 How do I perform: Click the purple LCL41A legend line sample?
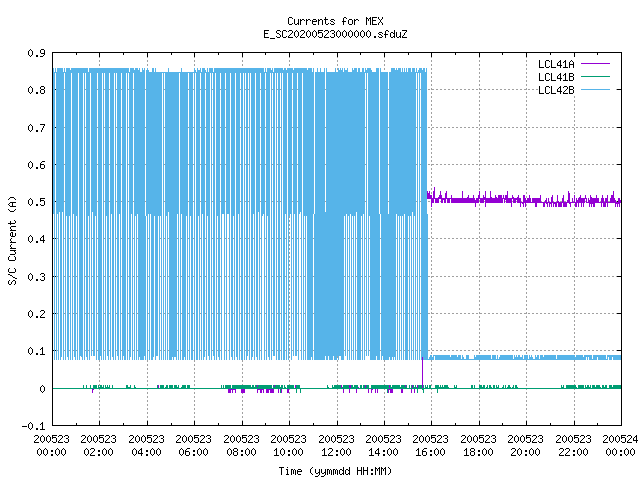595,64
